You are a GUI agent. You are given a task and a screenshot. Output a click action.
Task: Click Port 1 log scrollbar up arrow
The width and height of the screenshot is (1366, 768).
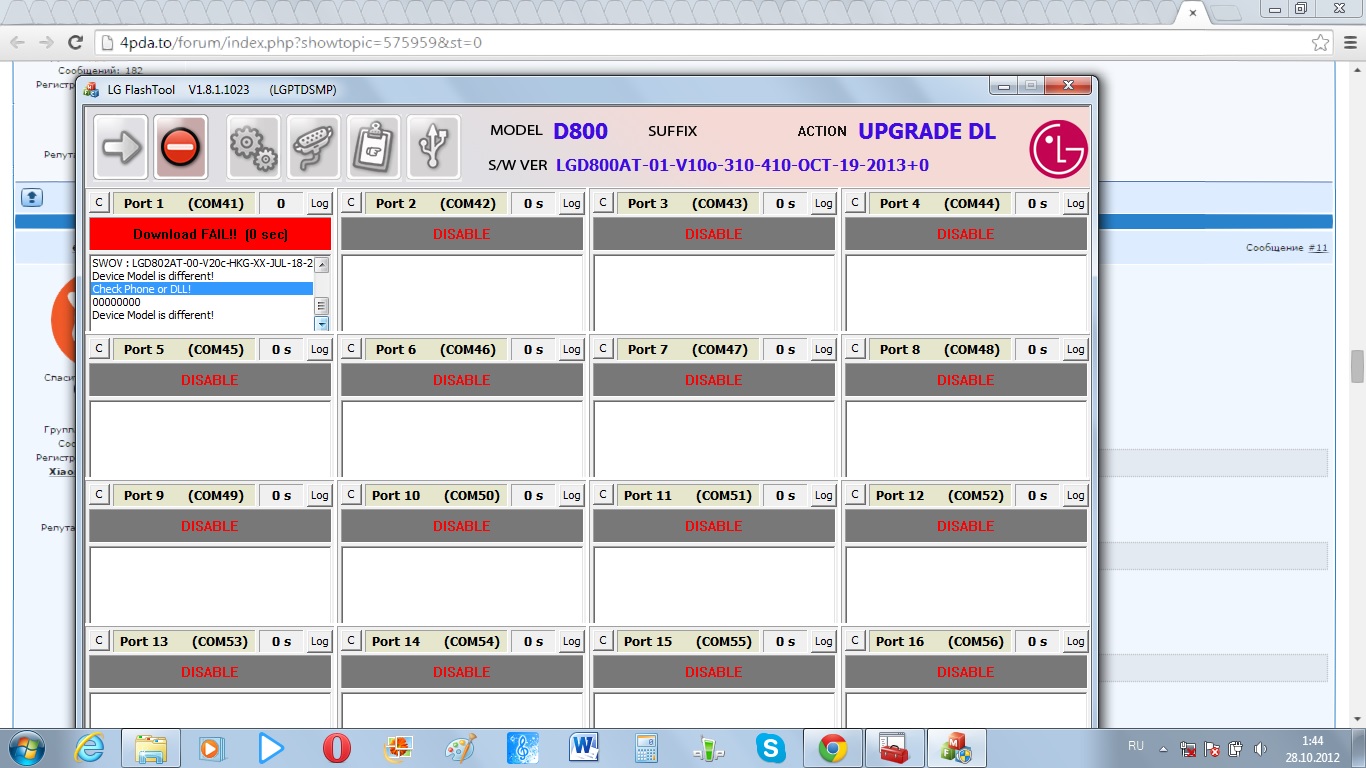(x=321, y=265)
